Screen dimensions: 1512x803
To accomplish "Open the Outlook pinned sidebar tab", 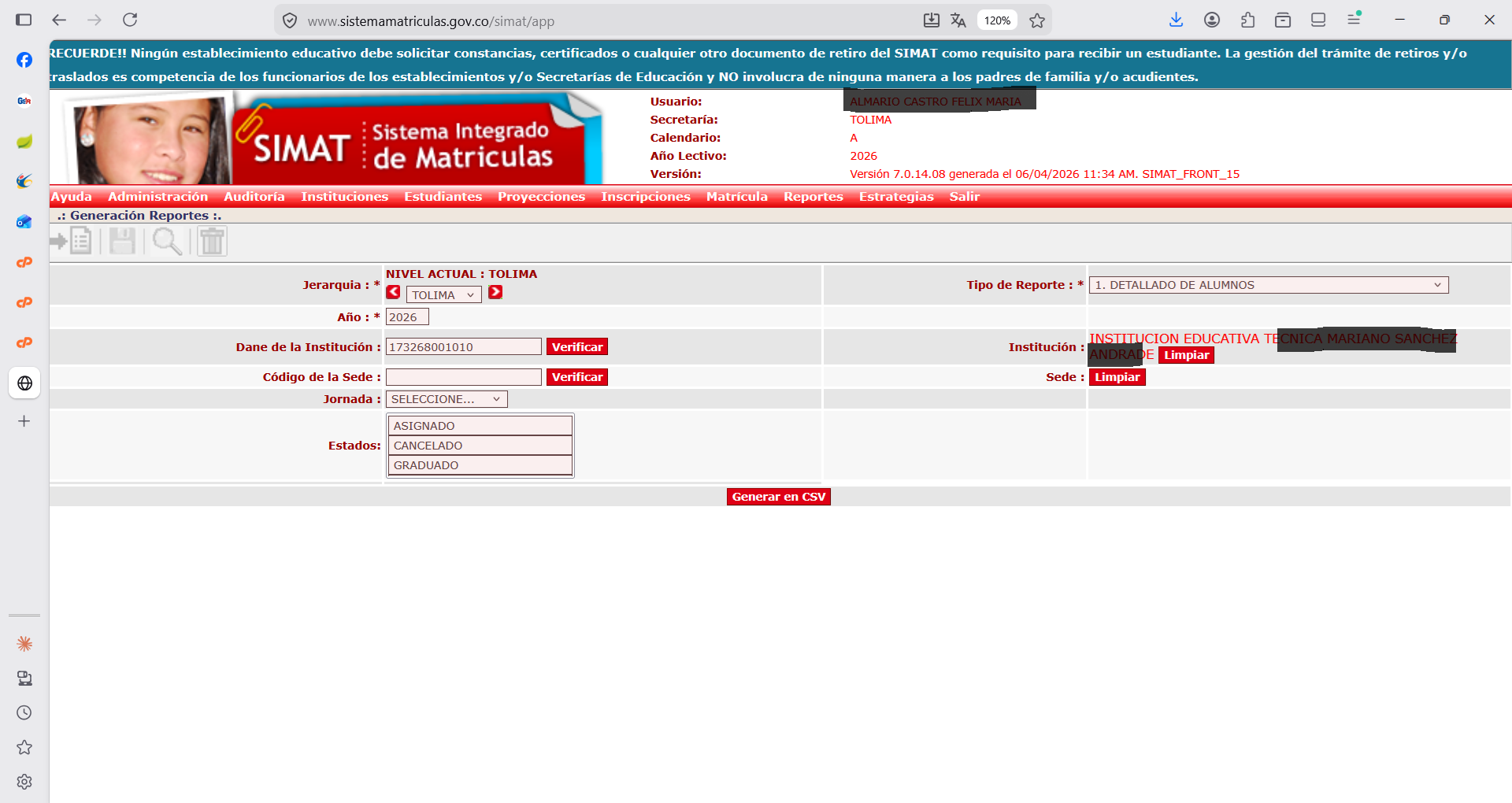I will pos(24,222).
